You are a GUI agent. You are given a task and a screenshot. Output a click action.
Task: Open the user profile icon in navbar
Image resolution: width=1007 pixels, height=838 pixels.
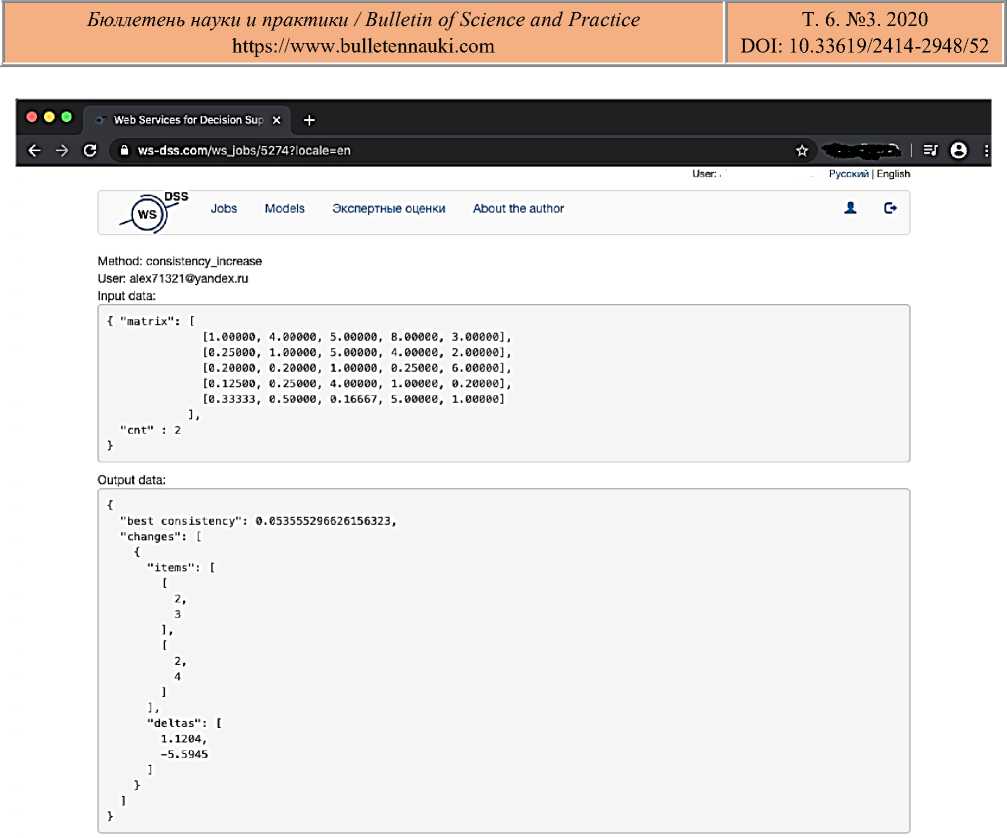pyautogui.click(x=850, y=208)
